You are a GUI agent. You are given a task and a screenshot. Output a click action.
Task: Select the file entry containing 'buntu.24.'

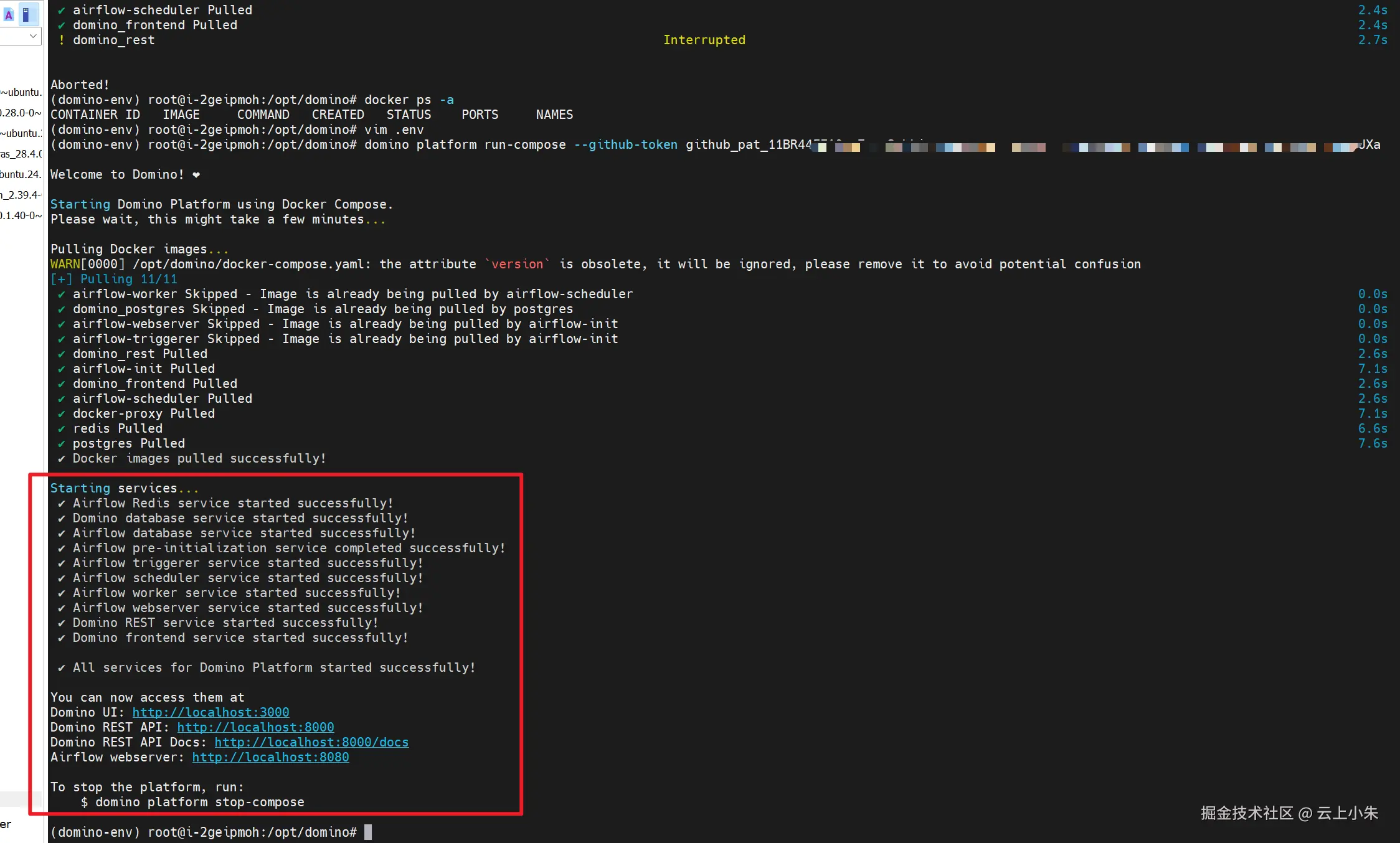pos(21,174)
